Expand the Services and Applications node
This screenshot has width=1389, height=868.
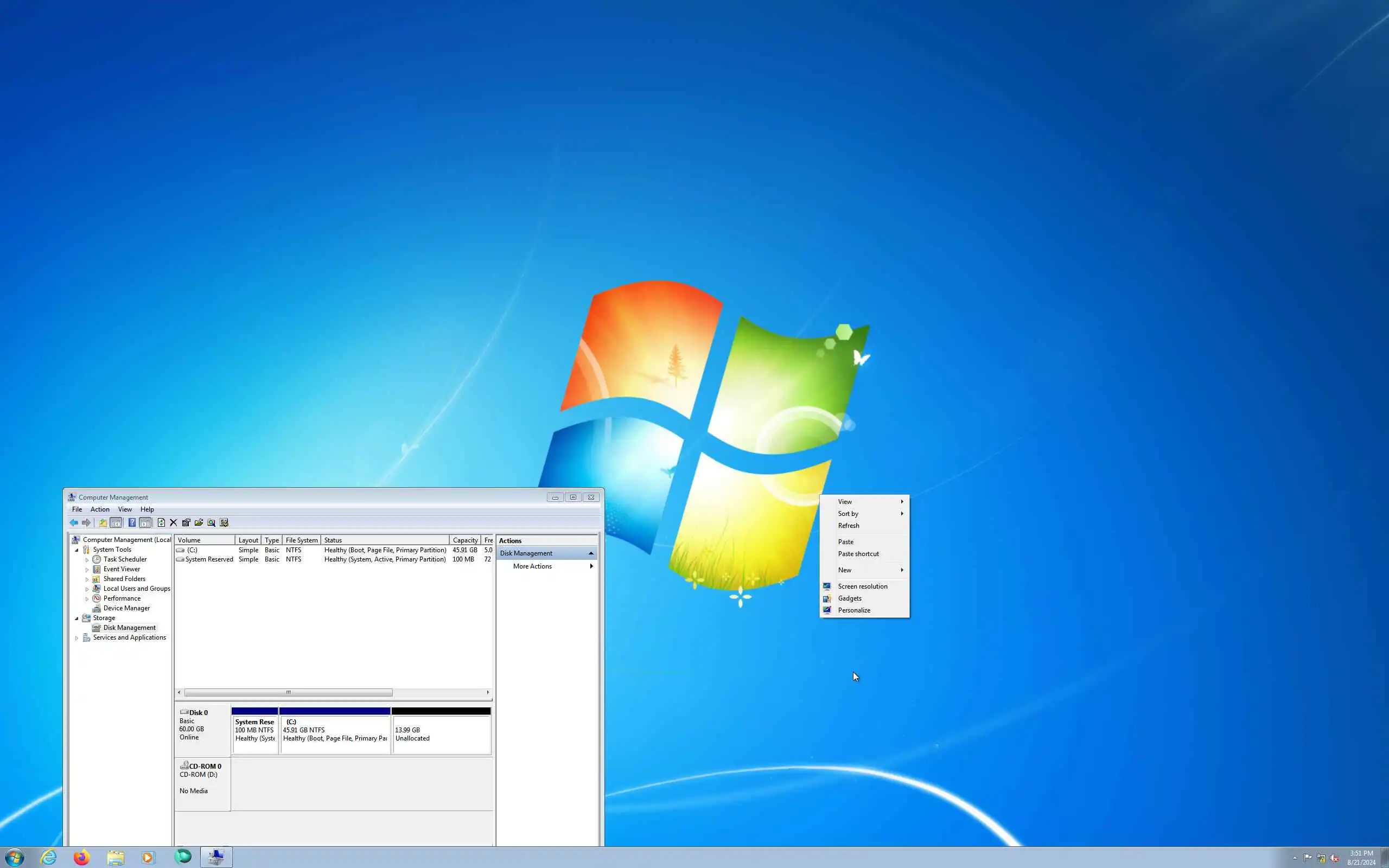point(77,638)
